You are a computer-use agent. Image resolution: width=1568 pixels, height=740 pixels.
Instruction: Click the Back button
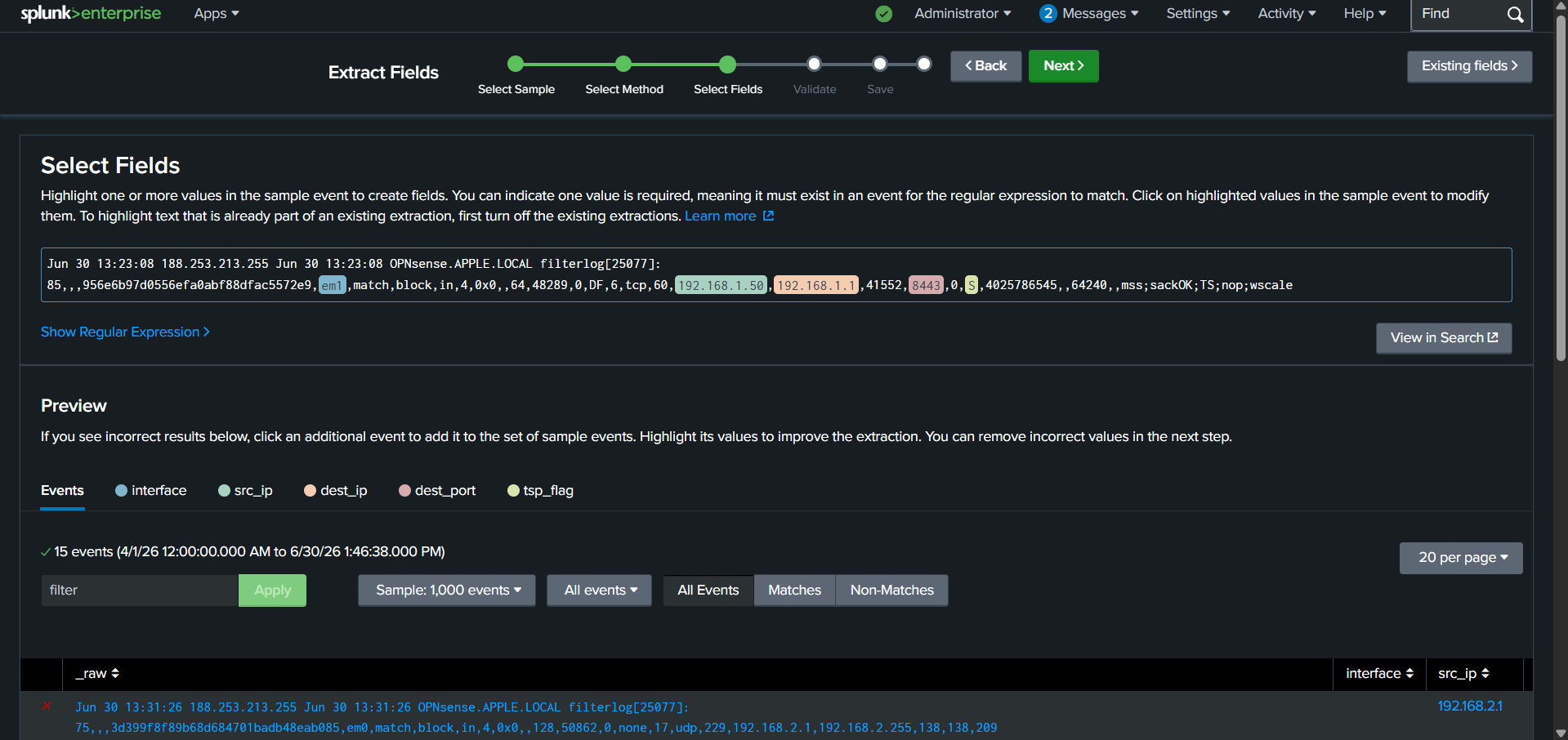tap(985, 66)
